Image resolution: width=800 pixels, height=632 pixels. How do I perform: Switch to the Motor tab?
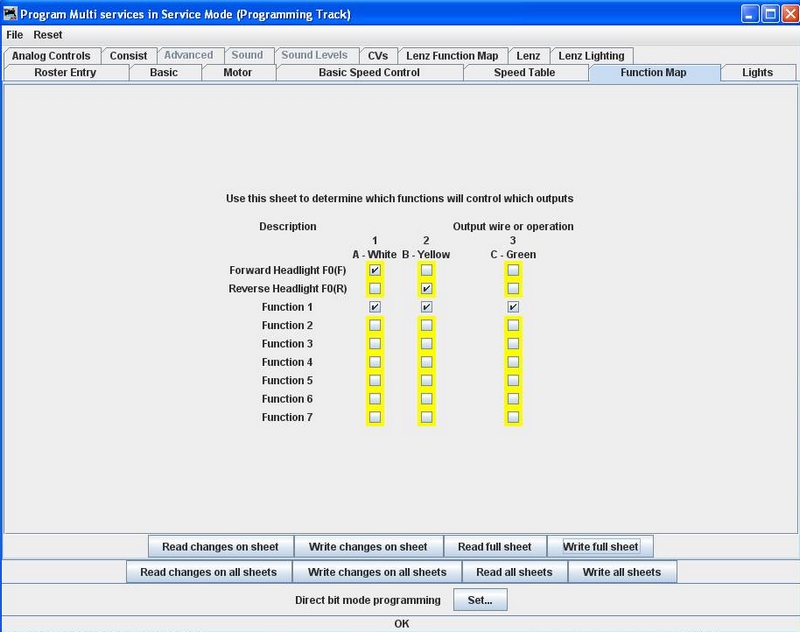(238, 72)
